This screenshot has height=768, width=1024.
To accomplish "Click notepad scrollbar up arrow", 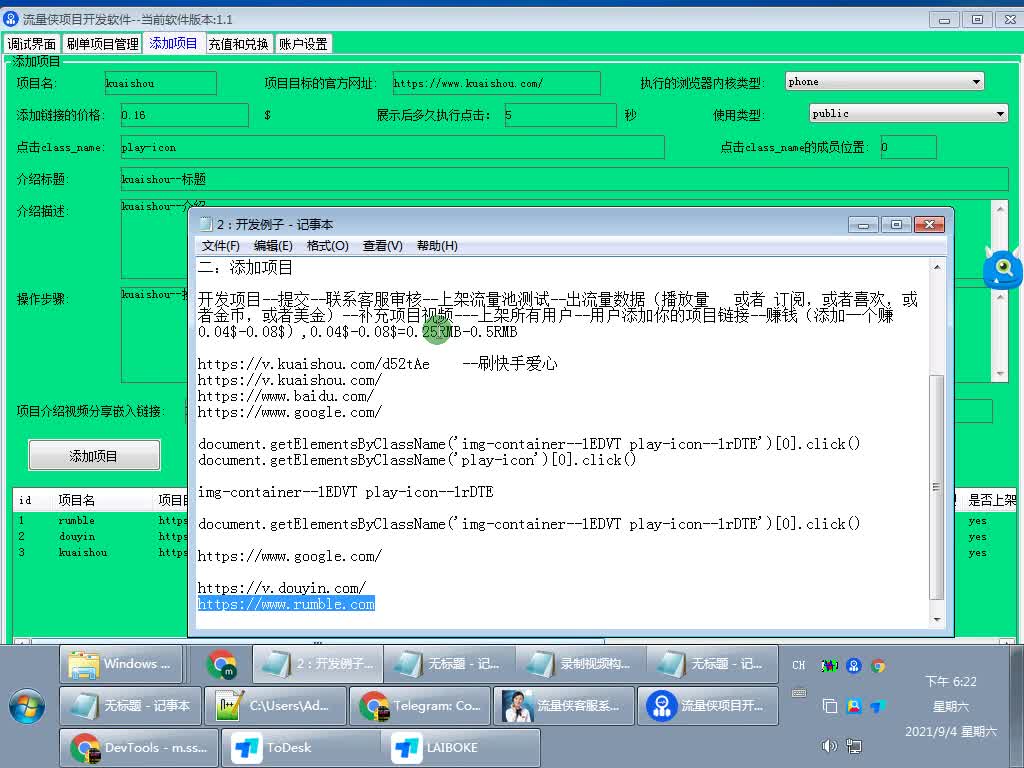I will coord(936,266).
